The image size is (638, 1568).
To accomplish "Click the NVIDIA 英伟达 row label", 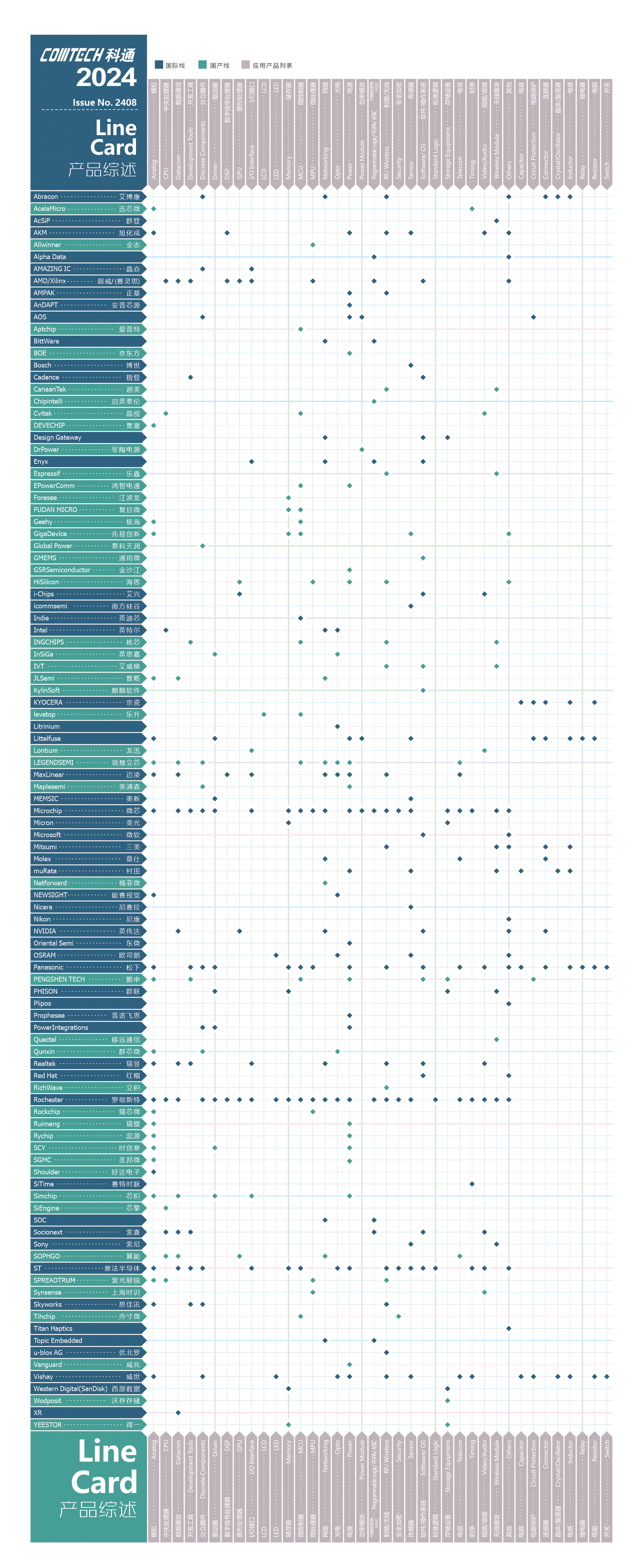I will click(88, 931).
